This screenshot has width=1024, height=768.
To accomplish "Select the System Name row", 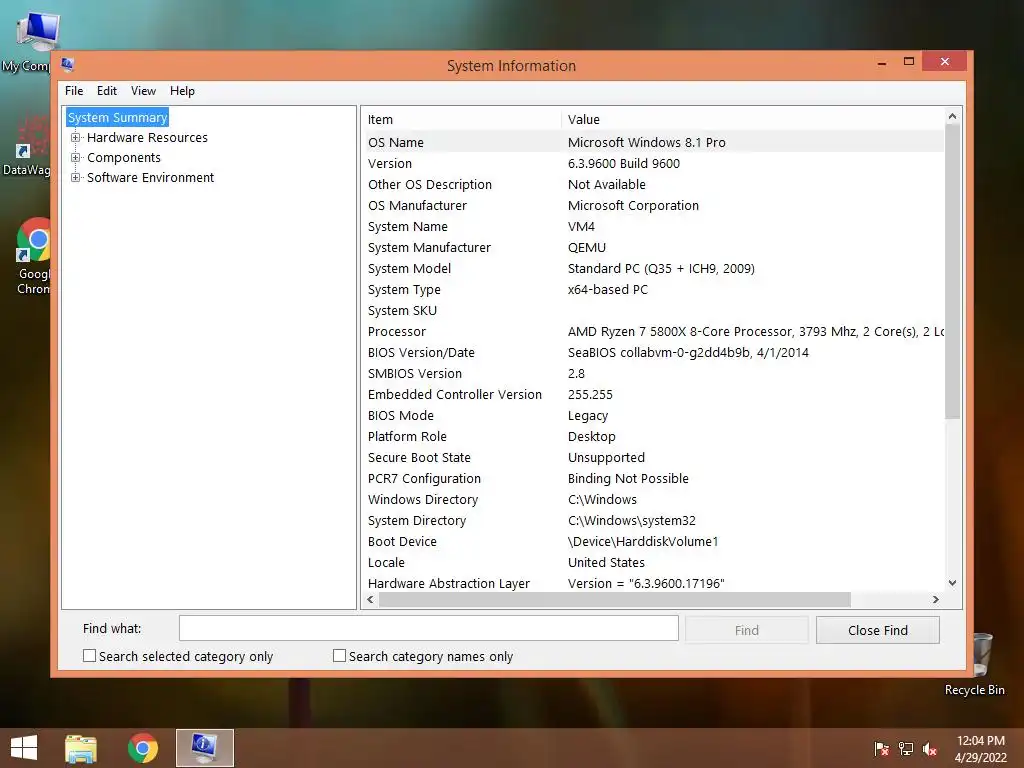I will coord(653,227).
